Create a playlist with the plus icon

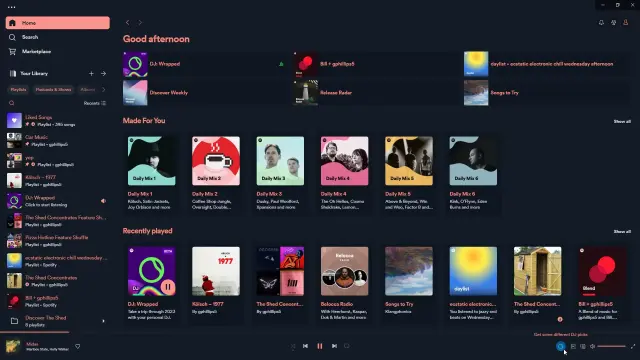[91, 73]
